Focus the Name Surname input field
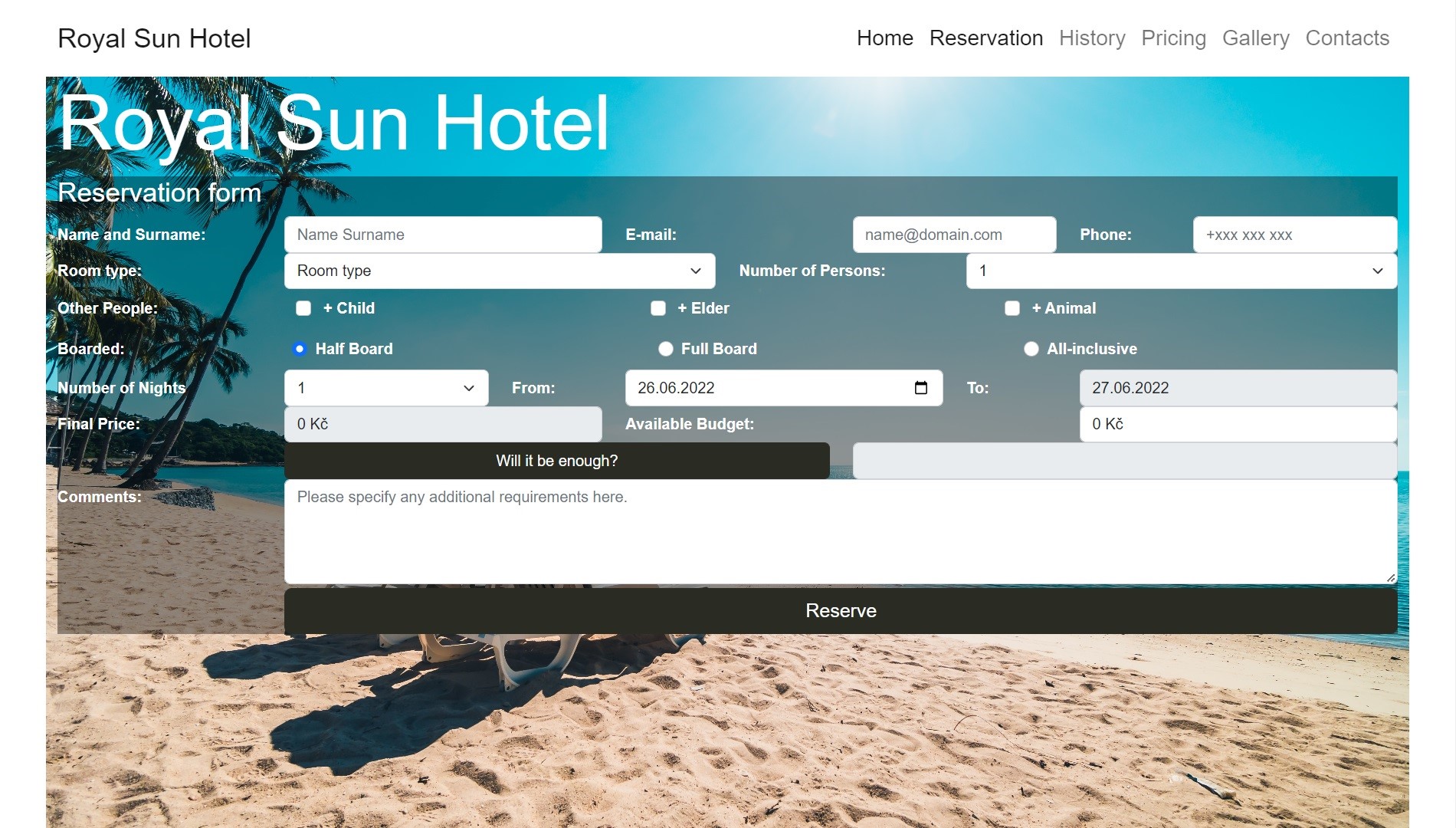The image size is (1456, 828). (x=443, y=235)
